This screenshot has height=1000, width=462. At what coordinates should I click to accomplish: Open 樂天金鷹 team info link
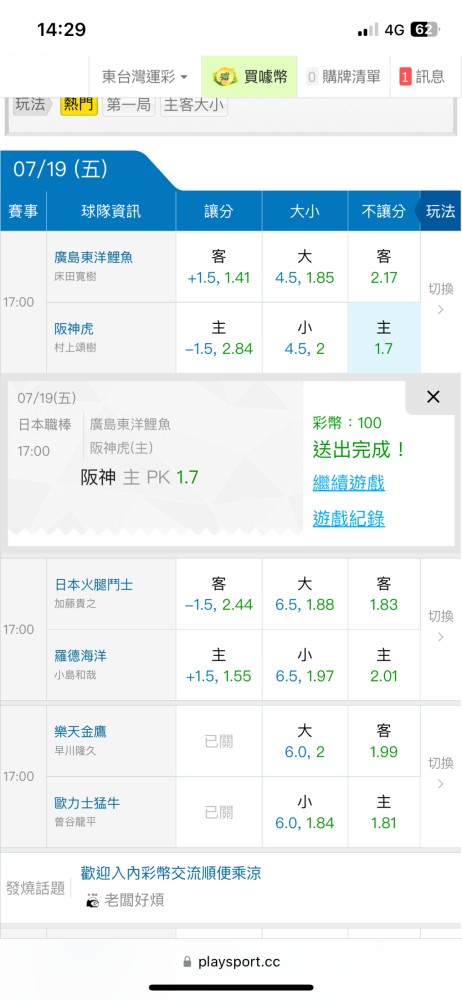[80, 732]
